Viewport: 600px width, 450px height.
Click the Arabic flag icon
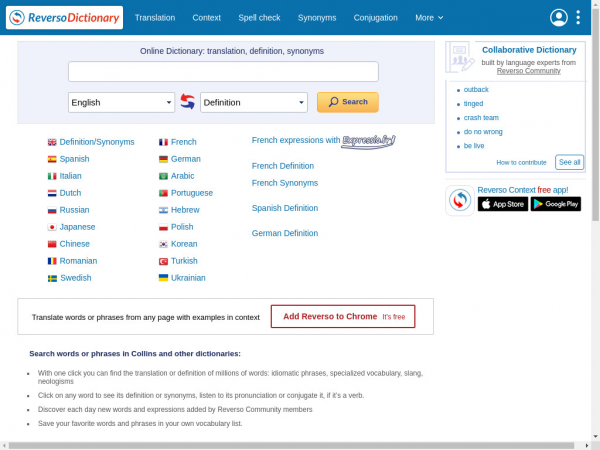[163, 176]
